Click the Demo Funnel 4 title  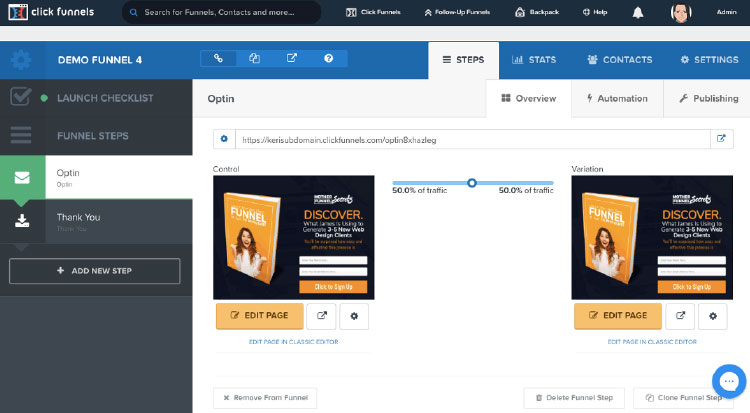pyautogui.click(x=100, y=60)
